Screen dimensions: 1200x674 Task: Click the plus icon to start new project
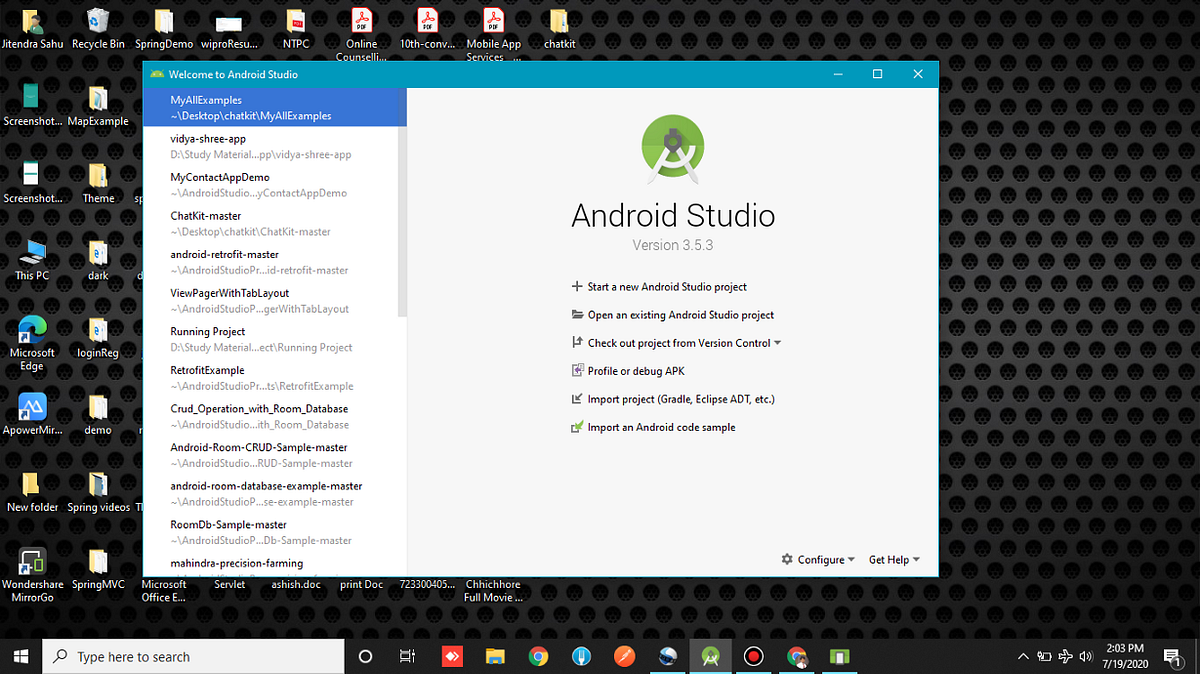click(x=575, y=287)
